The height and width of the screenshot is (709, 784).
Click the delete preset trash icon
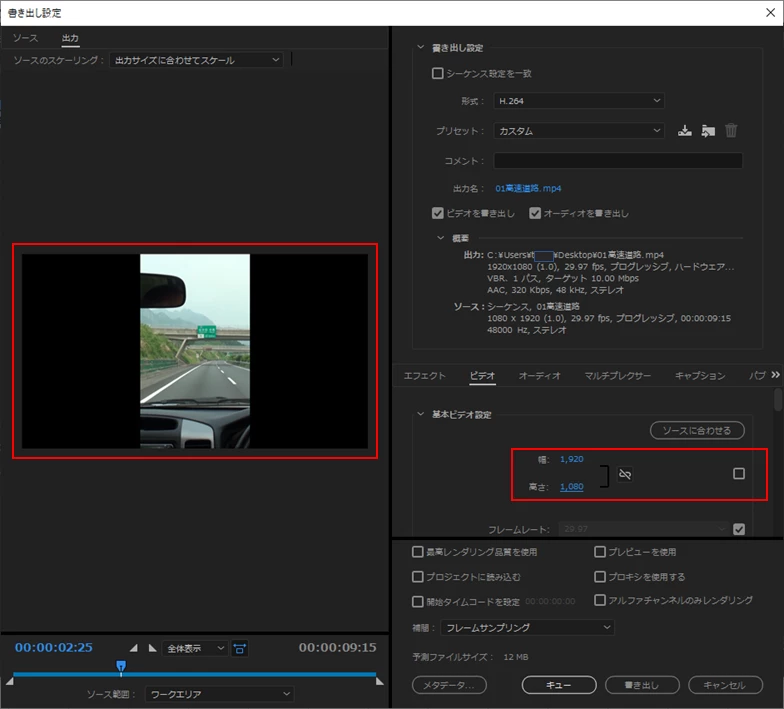coord(731,131)
